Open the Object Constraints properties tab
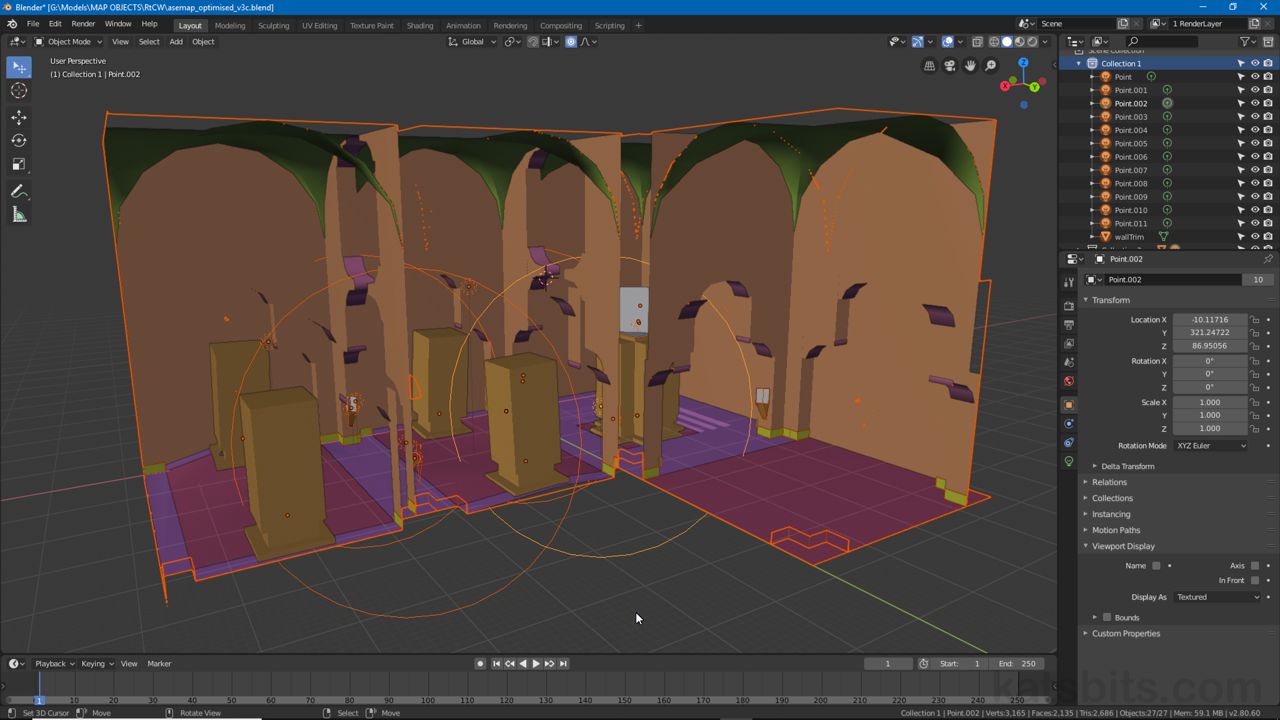Image resolution: width=1280 pixels, height=720 pixels. point(1069,443)
